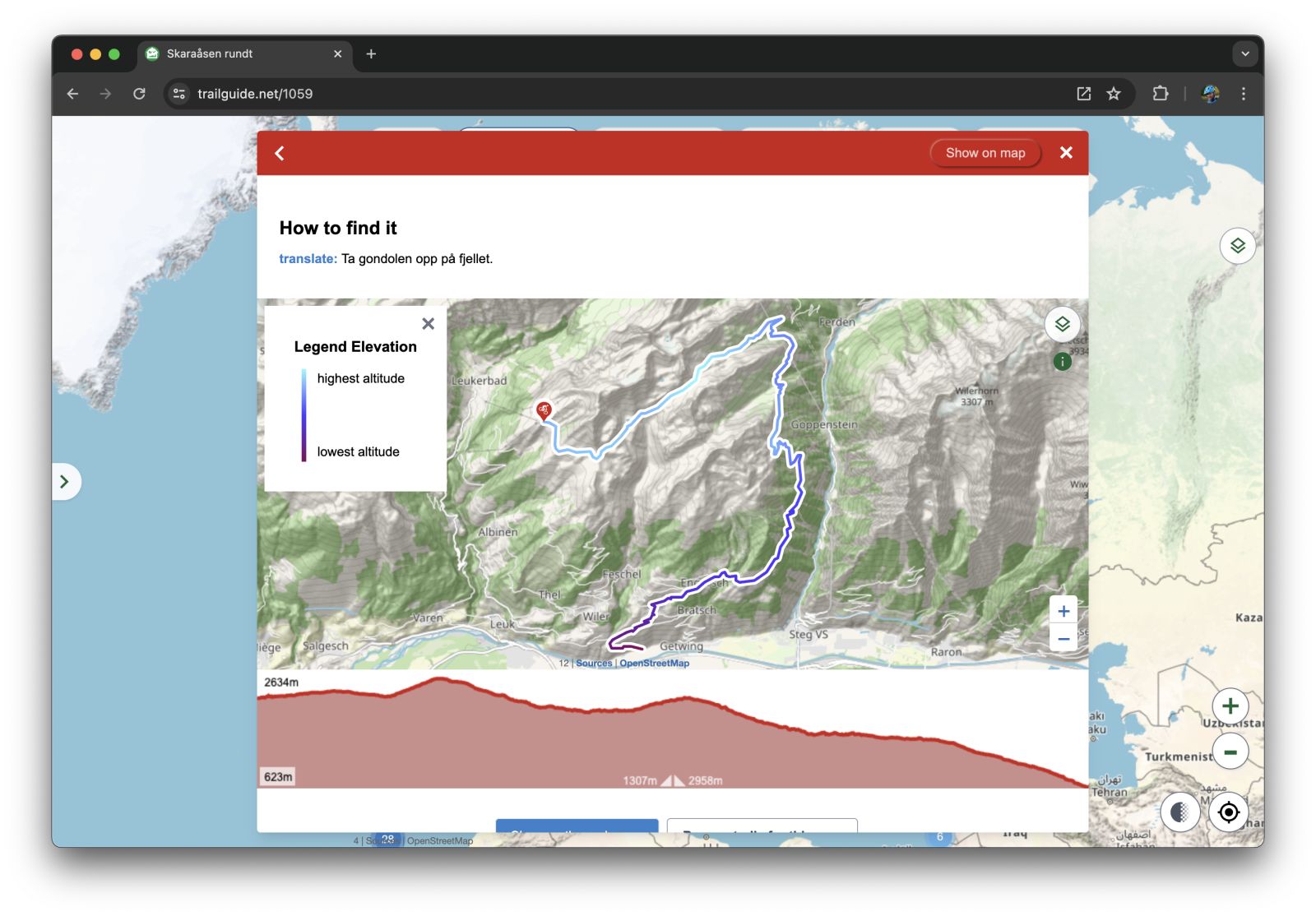The image size is (1316, 916).
Task: Close the Skaraåsen rundt tab
Action: click(337, 54)
